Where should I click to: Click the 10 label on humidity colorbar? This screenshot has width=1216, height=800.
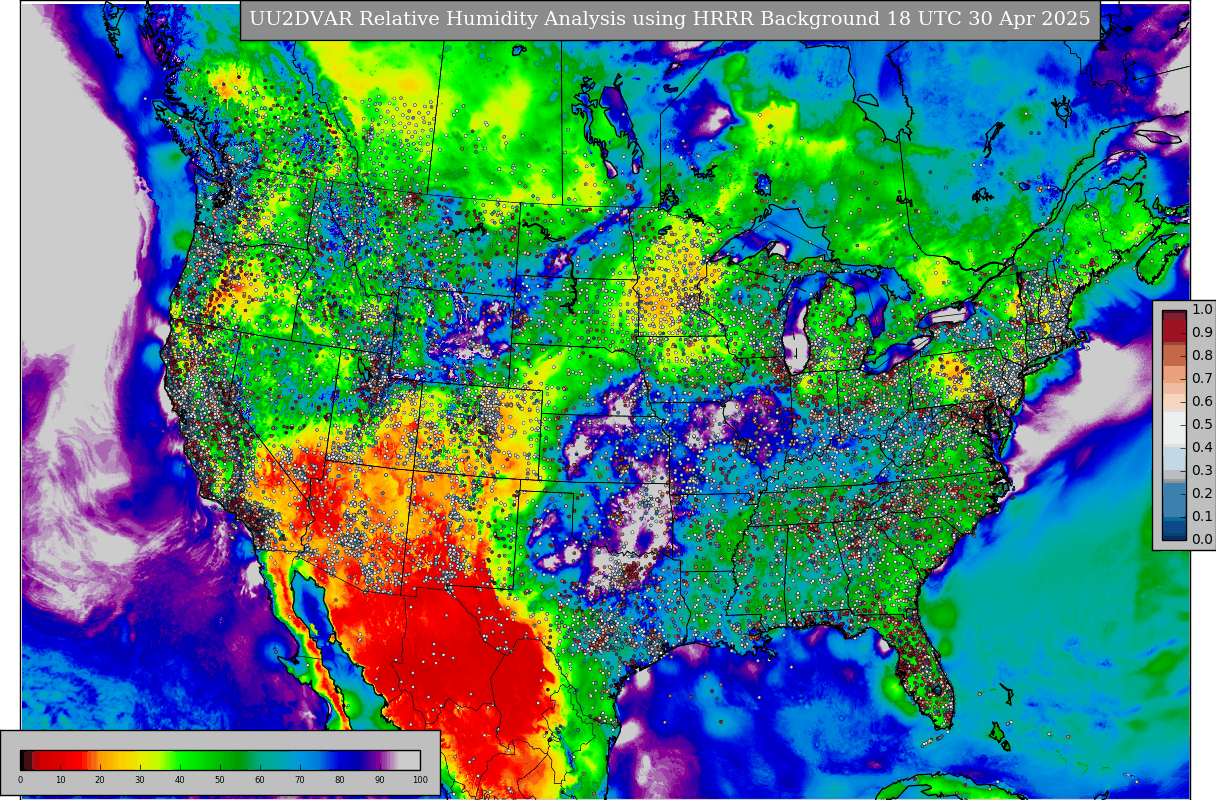tap(60, 780)
